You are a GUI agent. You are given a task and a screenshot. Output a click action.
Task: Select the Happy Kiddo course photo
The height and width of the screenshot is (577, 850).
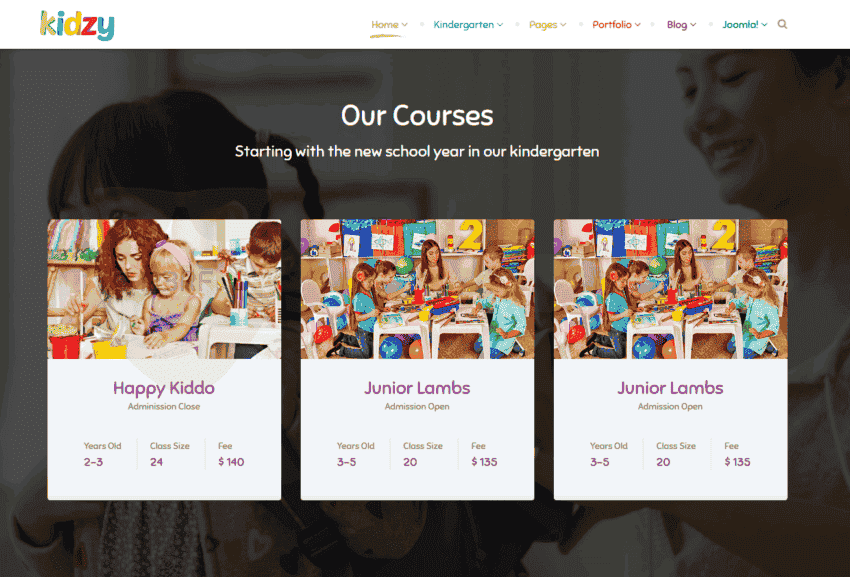pos(164,288)
